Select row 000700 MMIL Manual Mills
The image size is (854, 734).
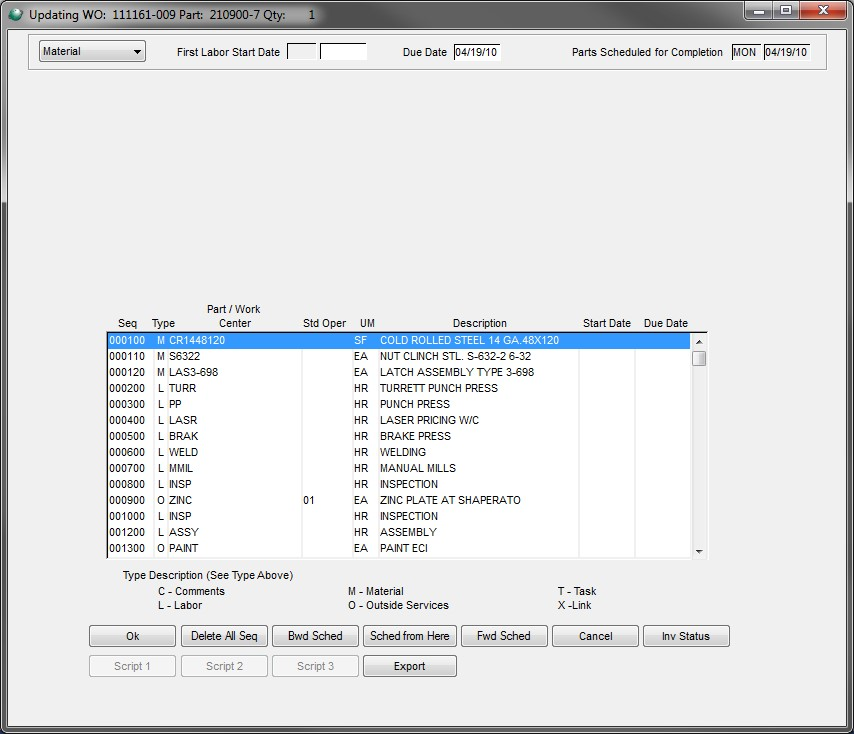[x=399, y=468]
